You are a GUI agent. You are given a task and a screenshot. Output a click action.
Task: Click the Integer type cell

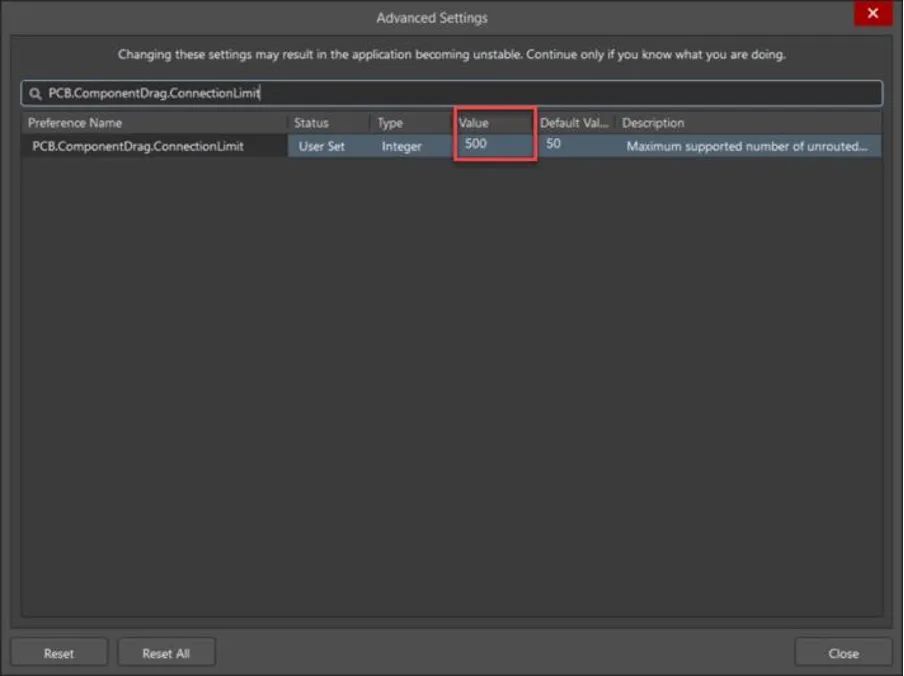(402, 146)
